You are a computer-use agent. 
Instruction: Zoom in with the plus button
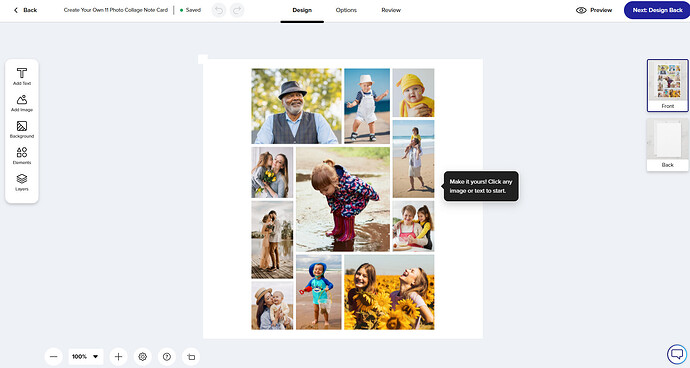118,357
